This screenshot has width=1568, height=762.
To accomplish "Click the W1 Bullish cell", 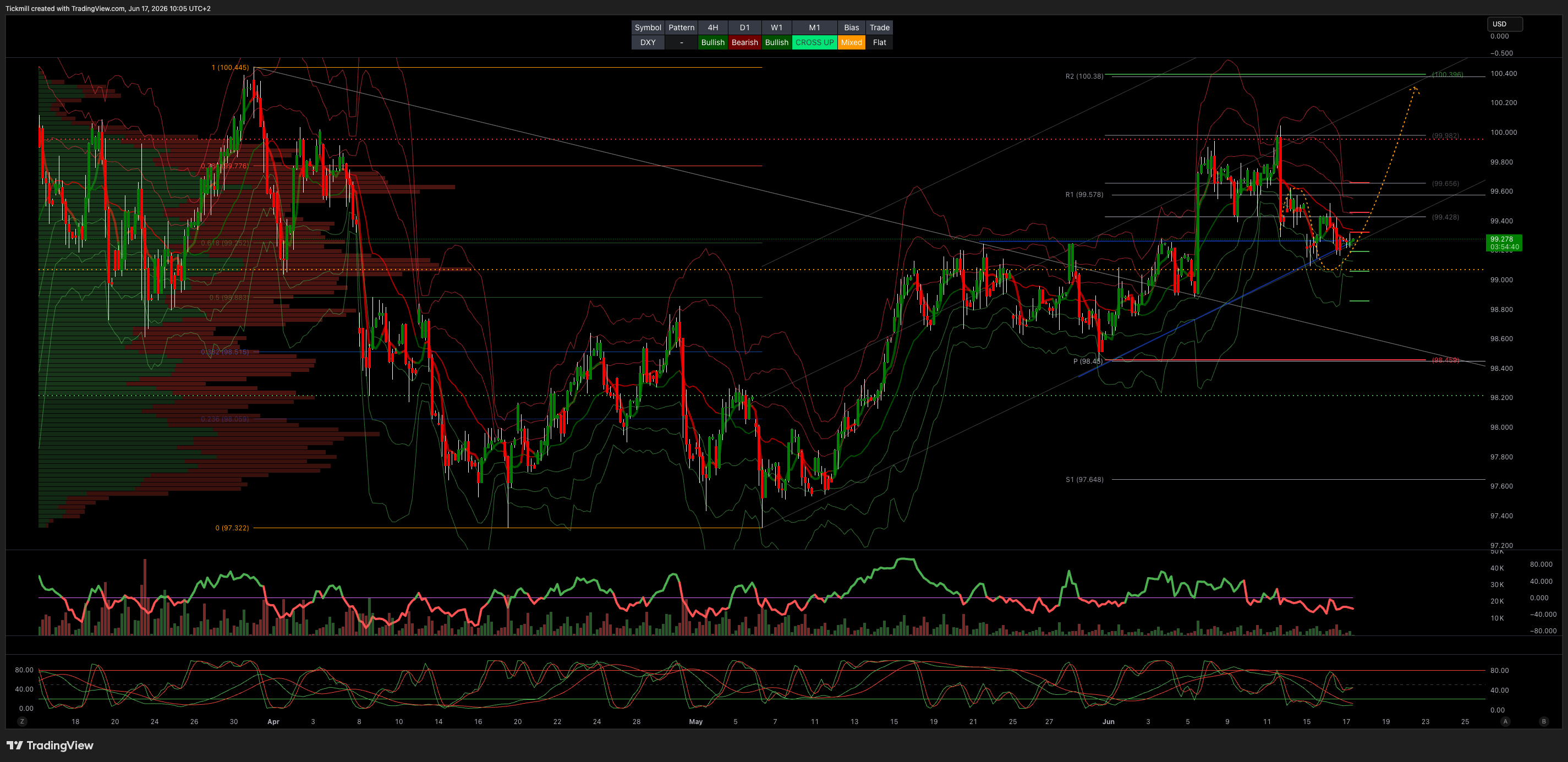I will pyautogui.click(x=777, y=42).
